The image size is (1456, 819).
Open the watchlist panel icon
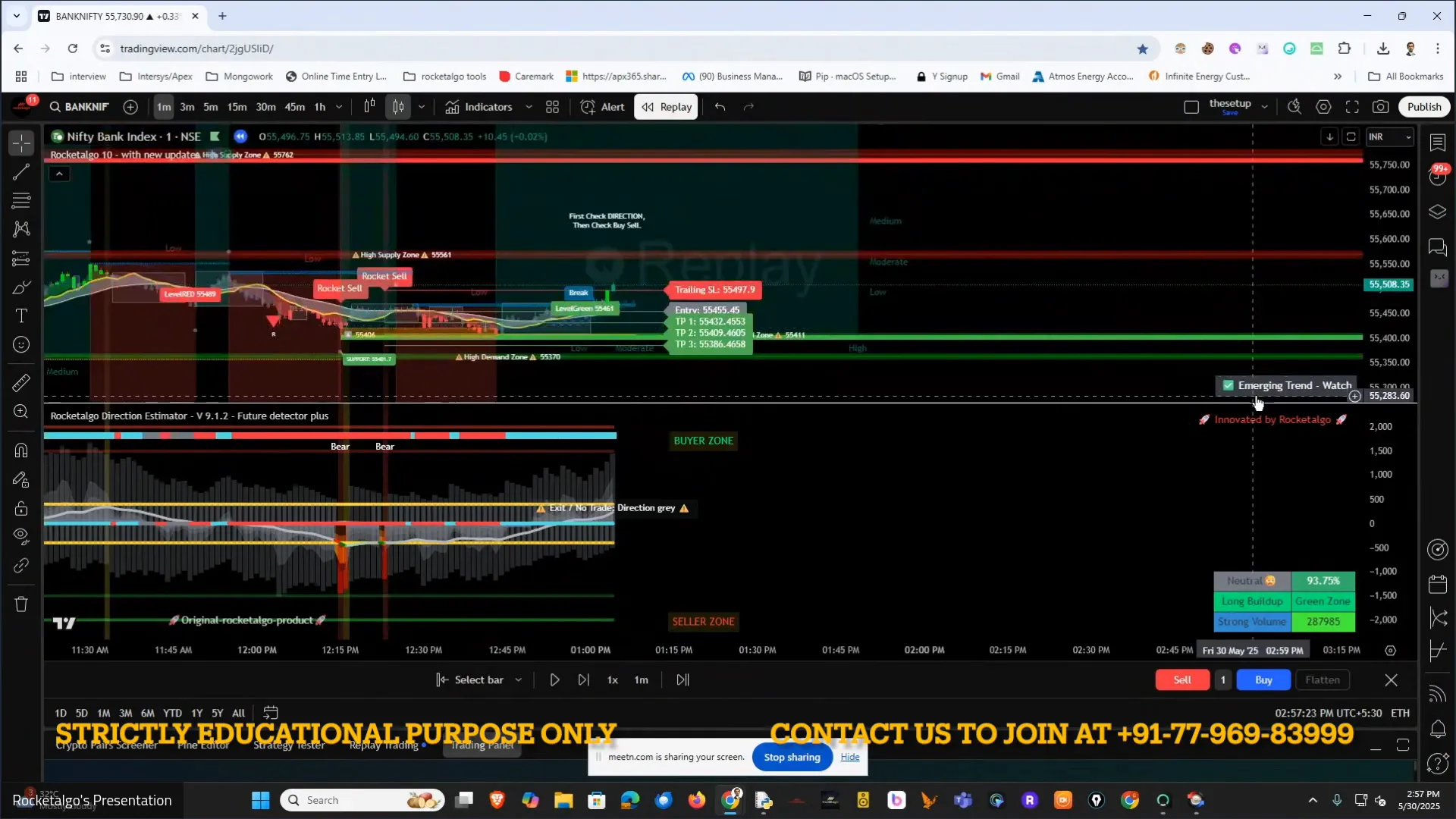click(1438, 143)
